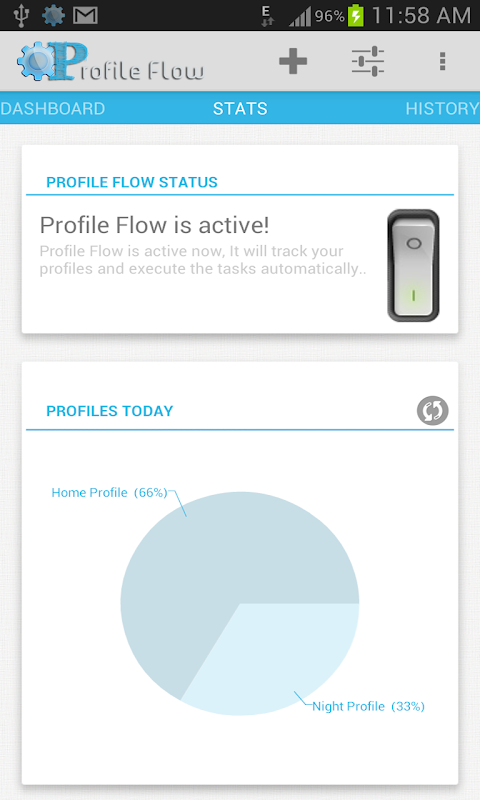Click the Home Profile (66%) label
Screen dimensions: 480x800
pos(109,492)
